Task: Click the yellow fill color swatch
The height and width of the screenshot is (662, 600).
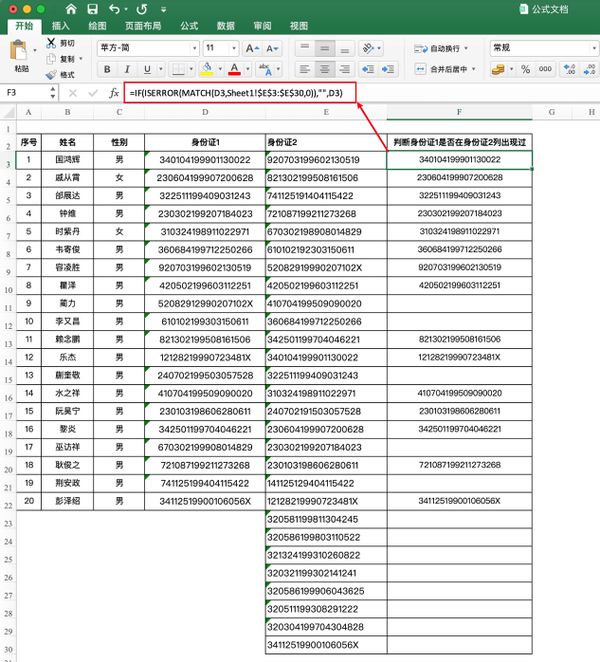Action: [x=206, y=69]
